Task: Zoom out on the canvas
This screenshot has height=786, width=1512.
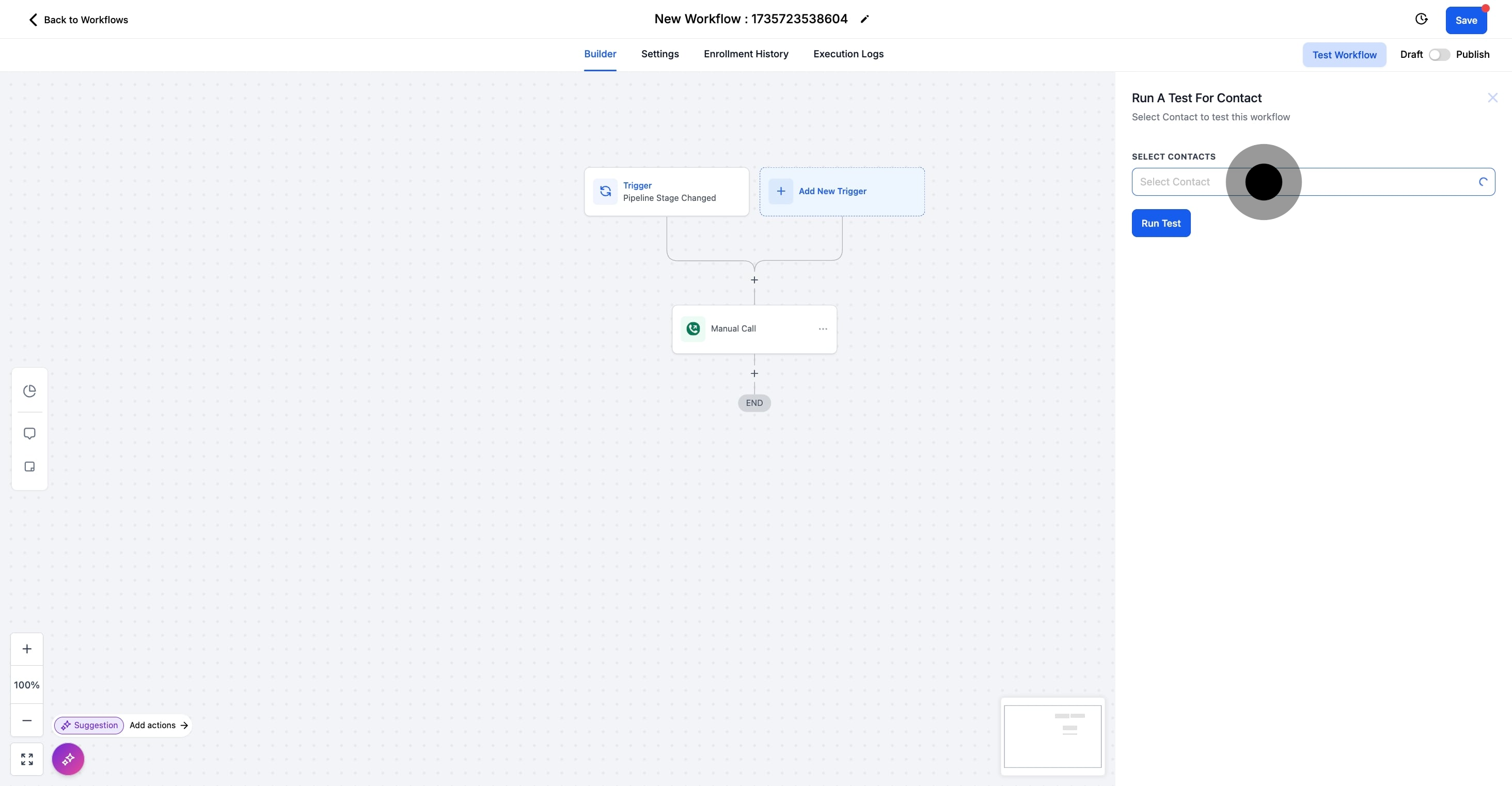Action: coord(27,720)
